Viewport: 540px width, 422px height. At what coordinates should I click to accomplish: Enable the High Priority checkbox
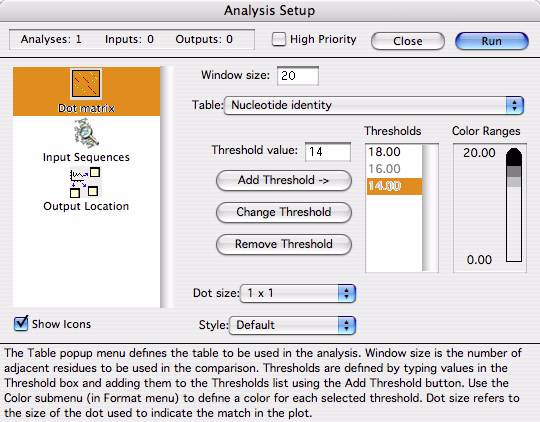(279, 39)
